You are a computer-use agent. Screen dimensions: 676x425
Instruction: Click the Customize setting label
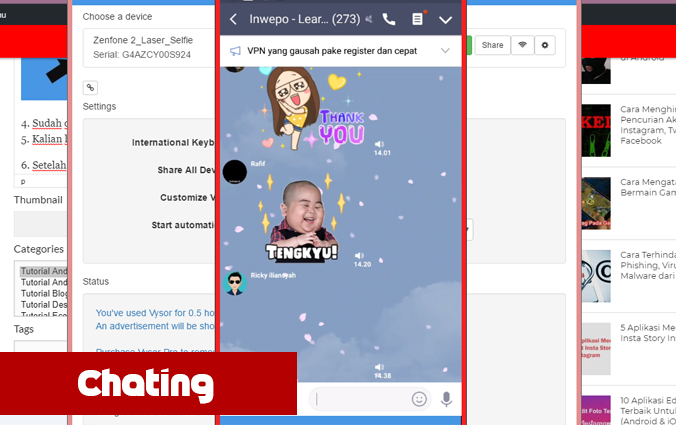pyautogui.click(x=187, y=197)
